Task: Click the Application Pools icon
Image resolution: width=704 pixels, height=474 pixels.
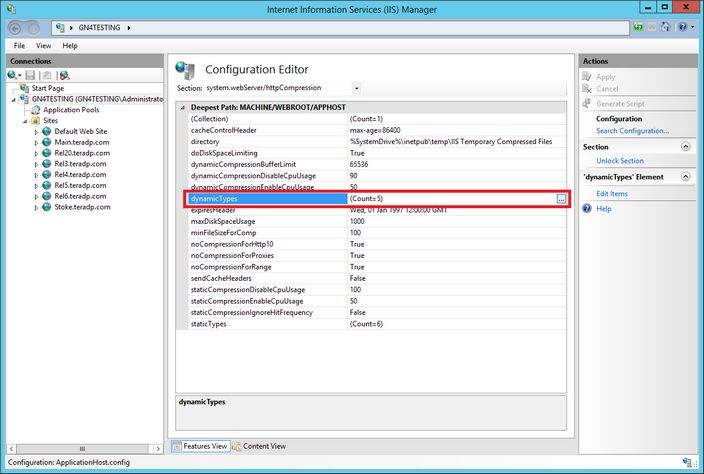Action: 35,110
